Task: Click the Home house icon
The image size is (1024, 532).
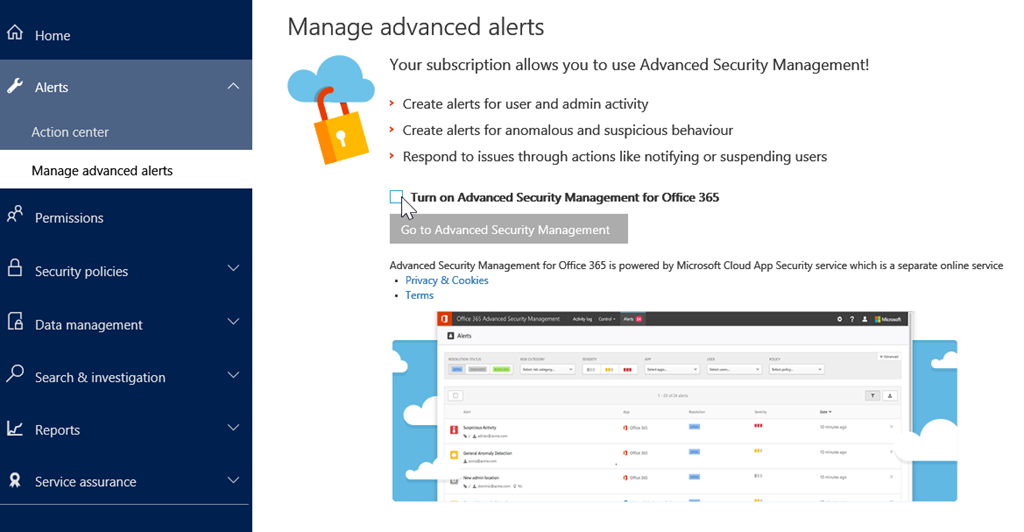Action: coord(15,34)
